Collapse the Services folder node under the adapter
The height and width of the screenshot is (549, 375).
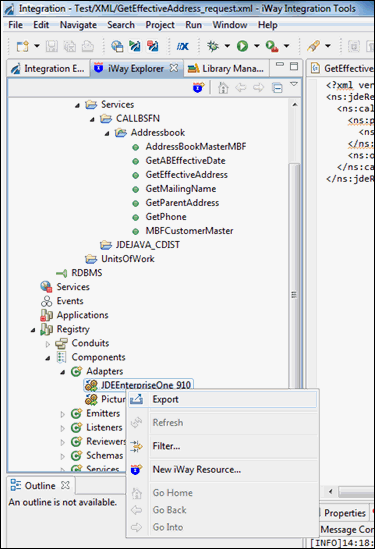tap(77, 105)
